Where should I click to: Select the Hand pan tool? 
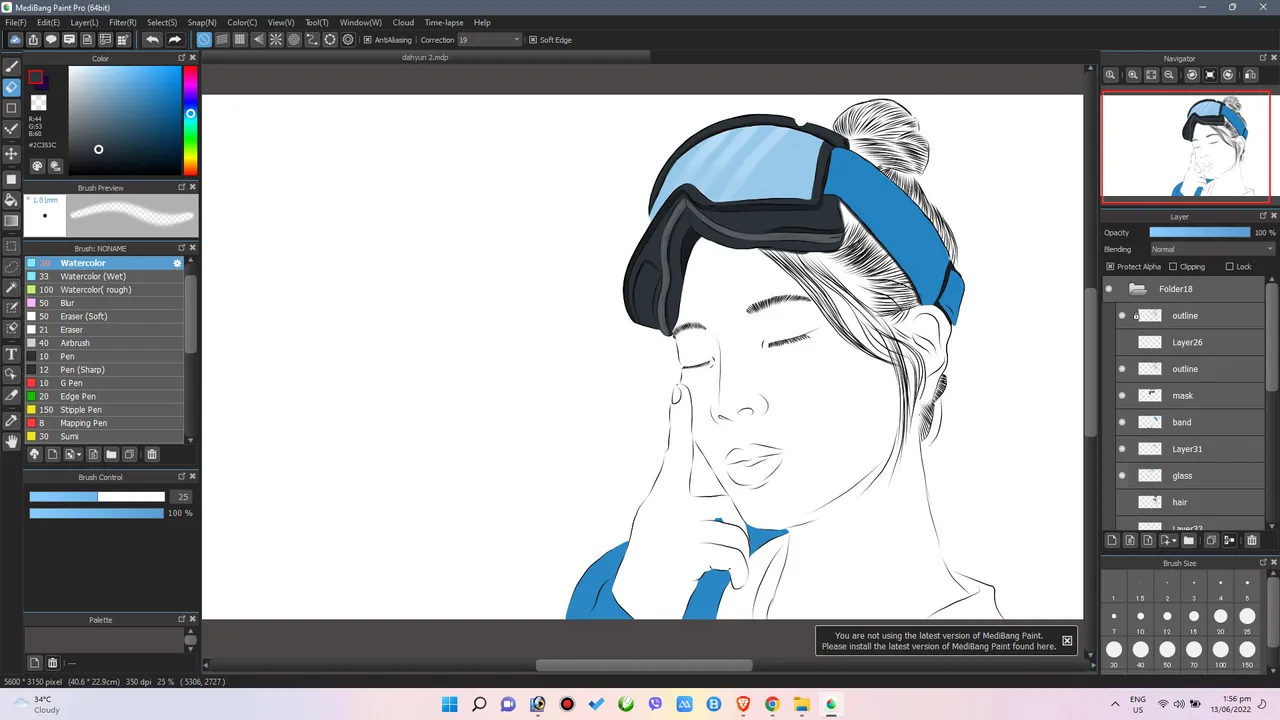[x=12, y=441]
